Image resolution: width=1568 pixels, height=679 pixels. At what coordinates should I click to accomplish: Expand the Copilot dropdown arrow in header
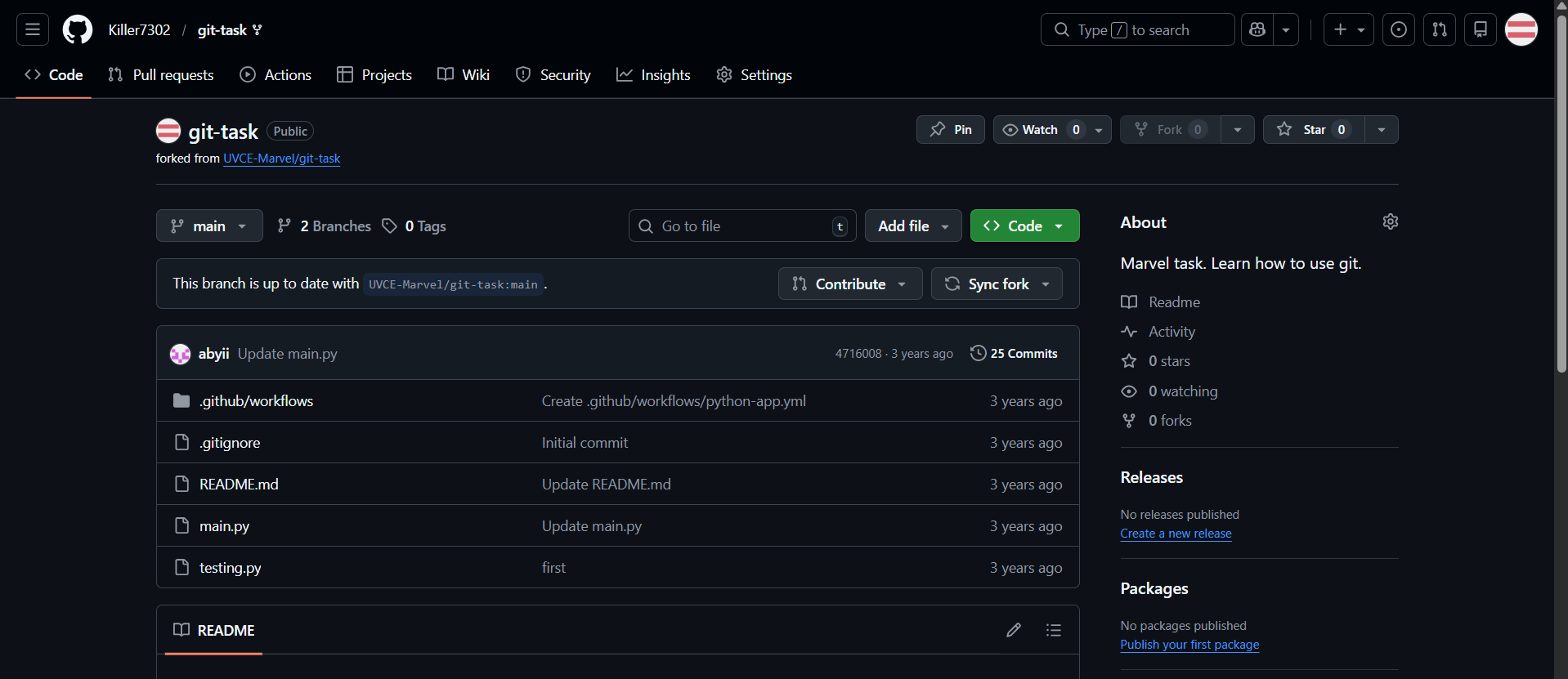(1286, 29)
